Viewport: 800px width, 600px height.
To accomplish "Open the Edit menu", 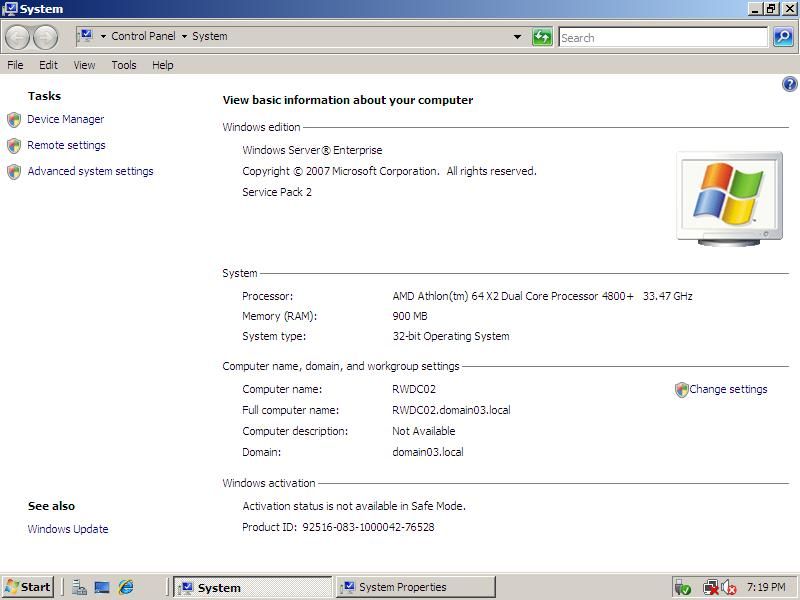I will [48, 65].
